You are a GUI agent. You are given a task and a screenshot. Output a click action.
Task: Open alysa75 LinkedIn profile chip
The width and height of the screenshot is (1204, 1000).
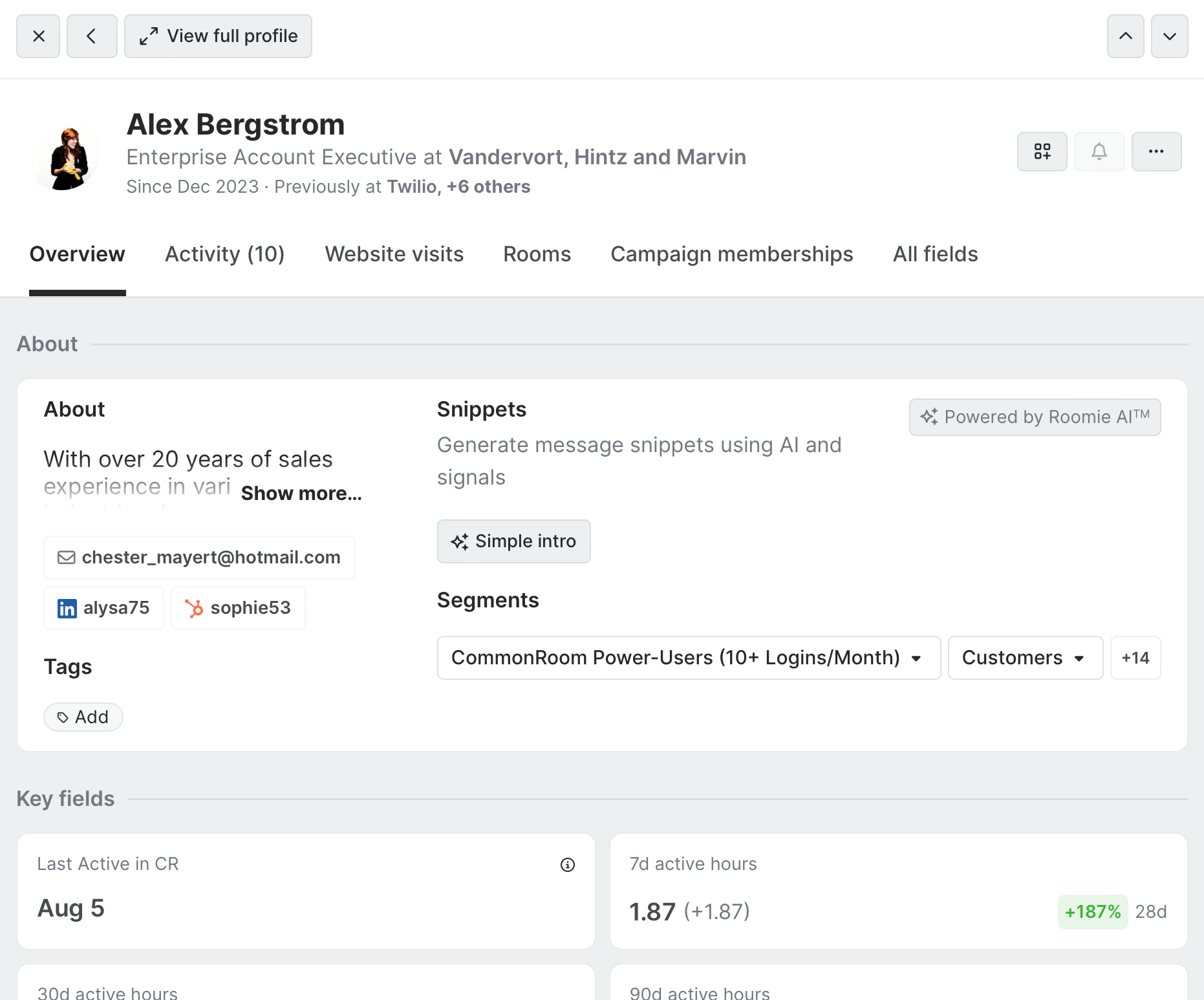[103, 608]
